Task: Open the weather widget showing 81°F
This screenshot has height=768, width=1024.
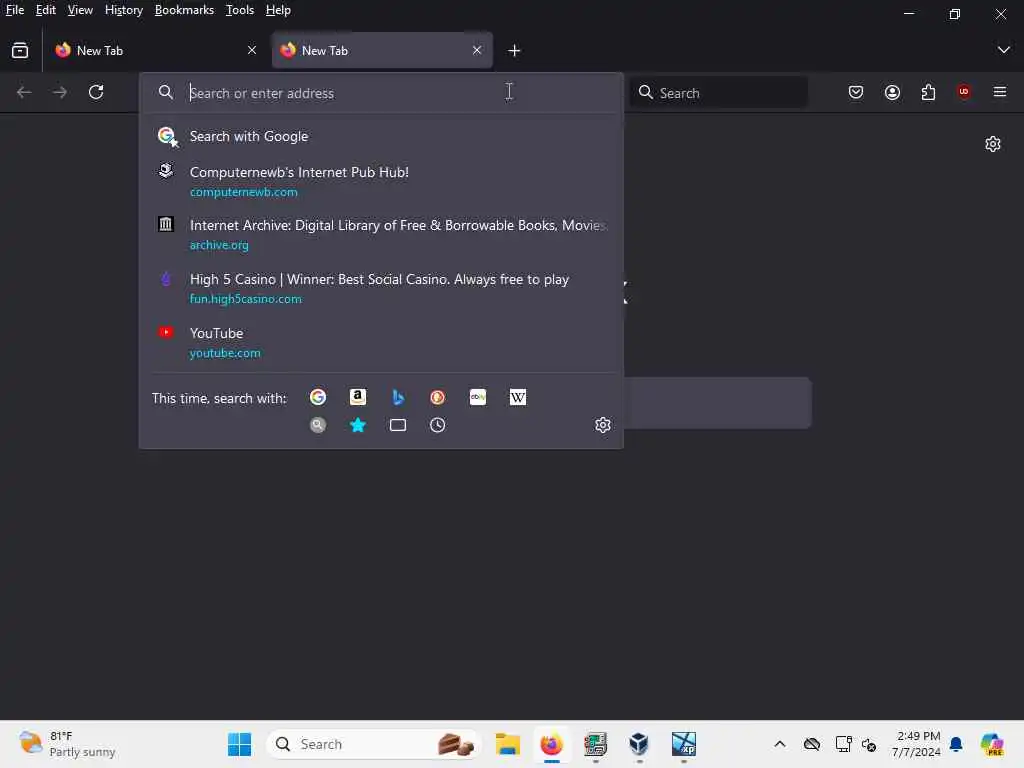Action: click(x=67, y=744)
